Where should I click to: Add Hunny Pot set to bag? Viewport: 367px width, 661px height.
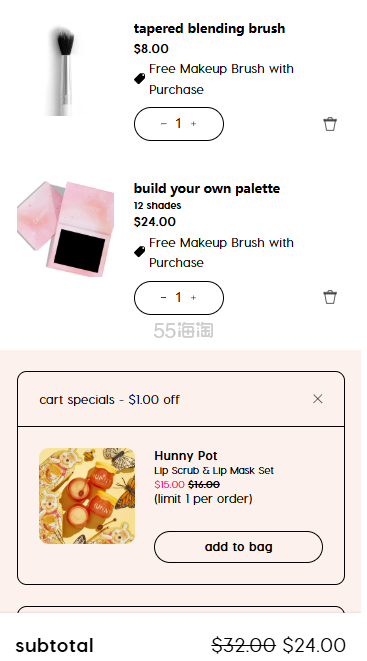point(238,547)
